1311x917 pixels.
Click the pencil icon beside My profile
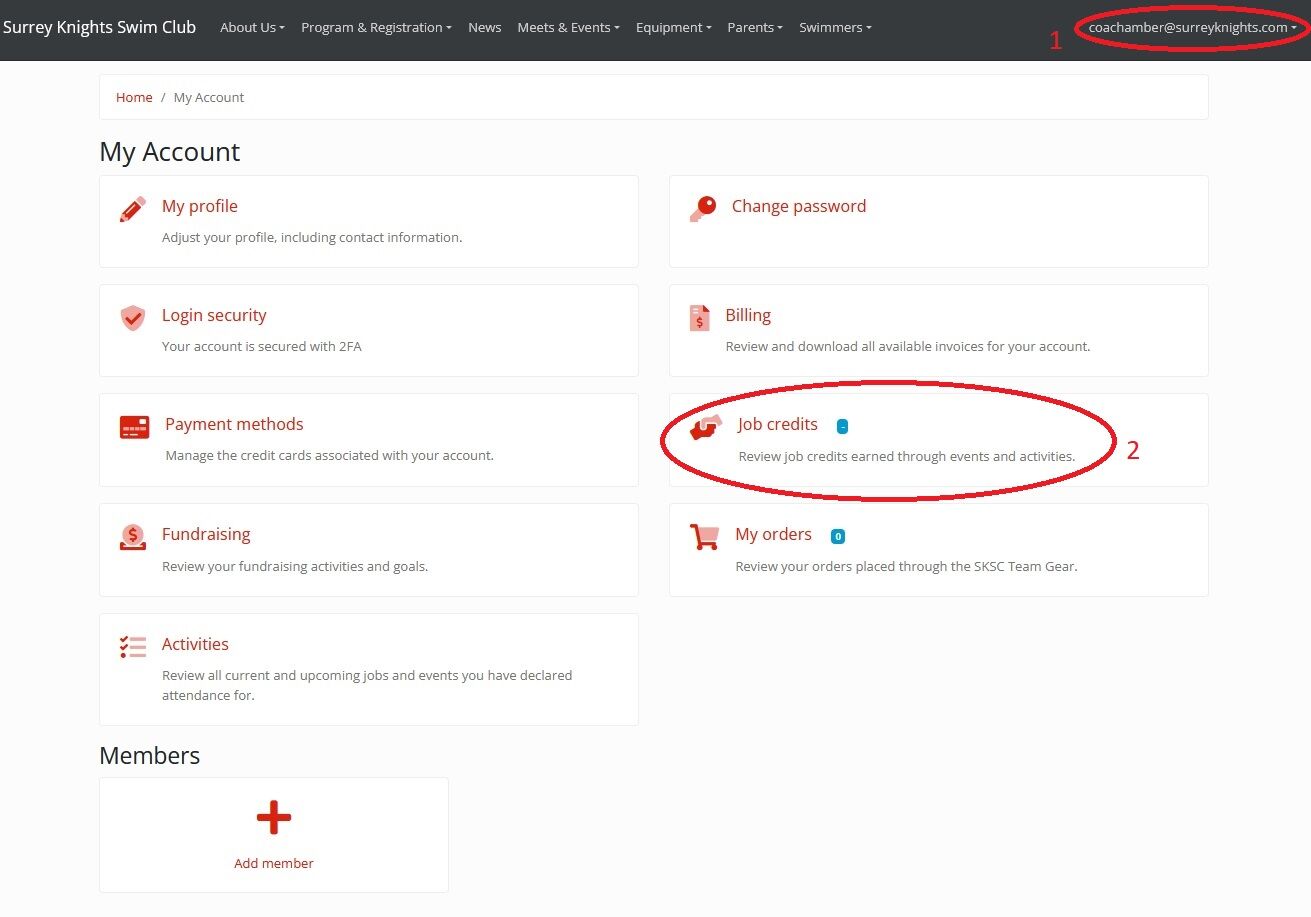tap(132, 209)
